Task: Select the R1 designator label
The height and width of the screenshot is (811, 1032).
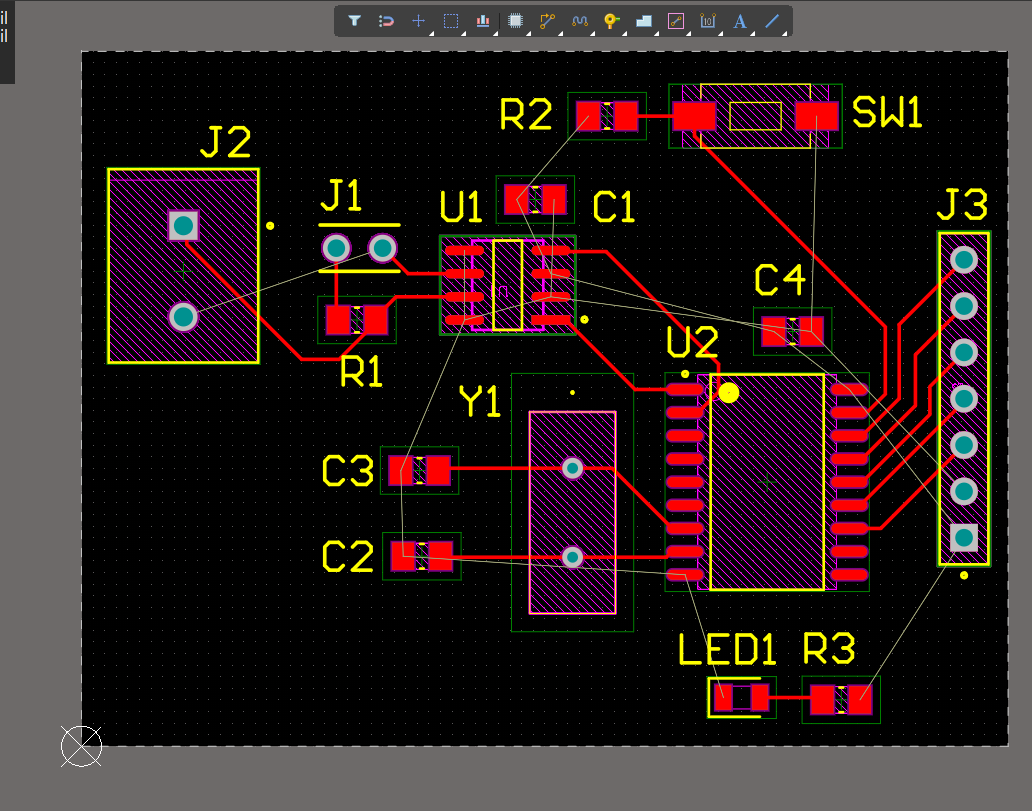Action: (x=361, y=373)
